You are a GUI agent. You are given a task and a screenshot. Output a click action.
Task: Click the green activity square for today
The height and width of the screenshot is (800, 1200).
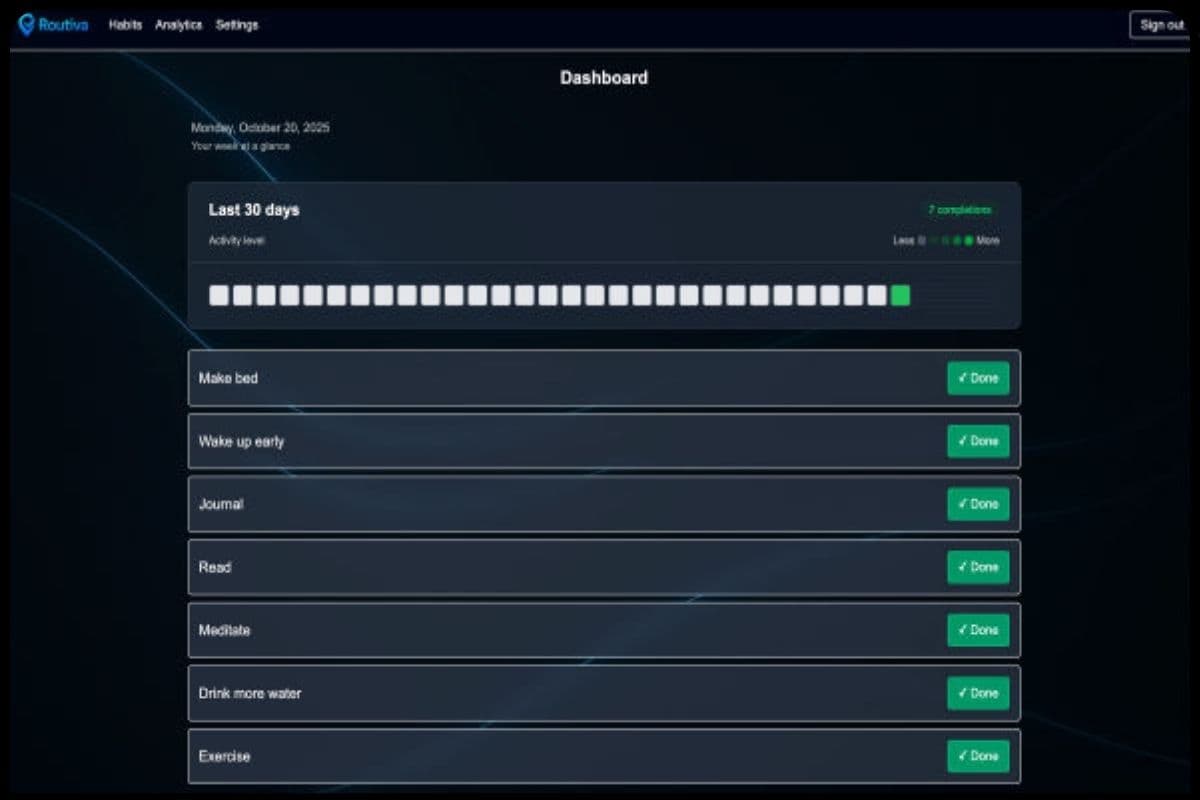tap(900, 295)
